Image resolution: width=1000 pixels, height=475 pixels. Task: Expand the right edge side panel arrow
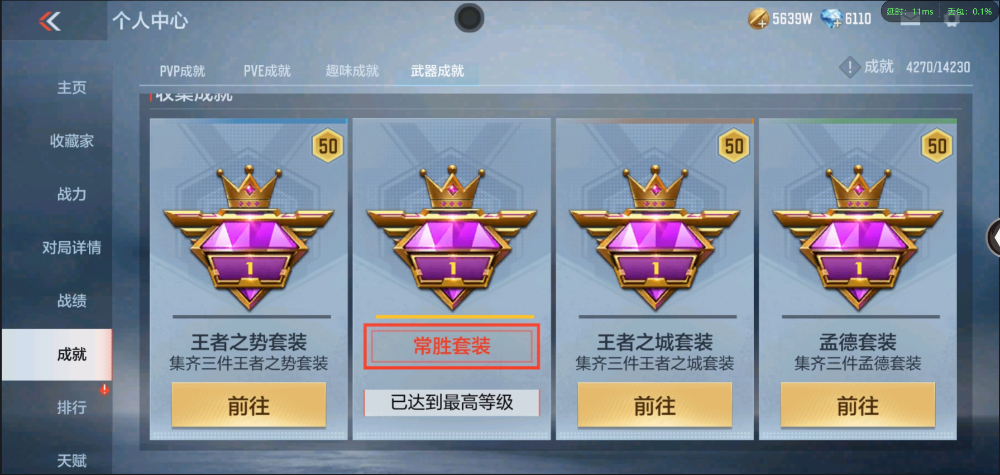pyautogui.click(x=993, y=237)
